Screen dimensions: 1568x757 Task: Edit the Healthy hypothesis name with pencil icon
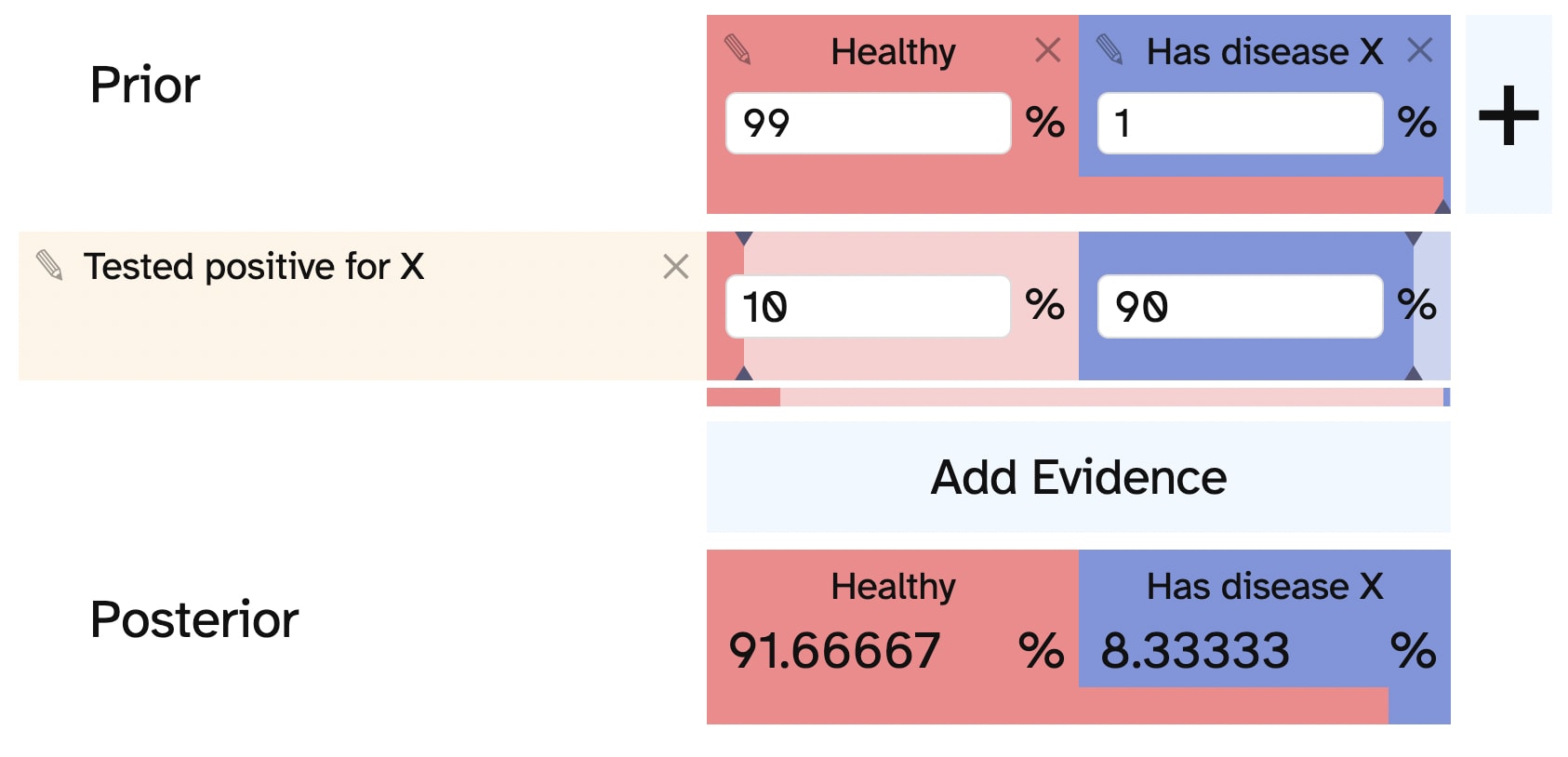pyautogui.click(x=737, y=49)
